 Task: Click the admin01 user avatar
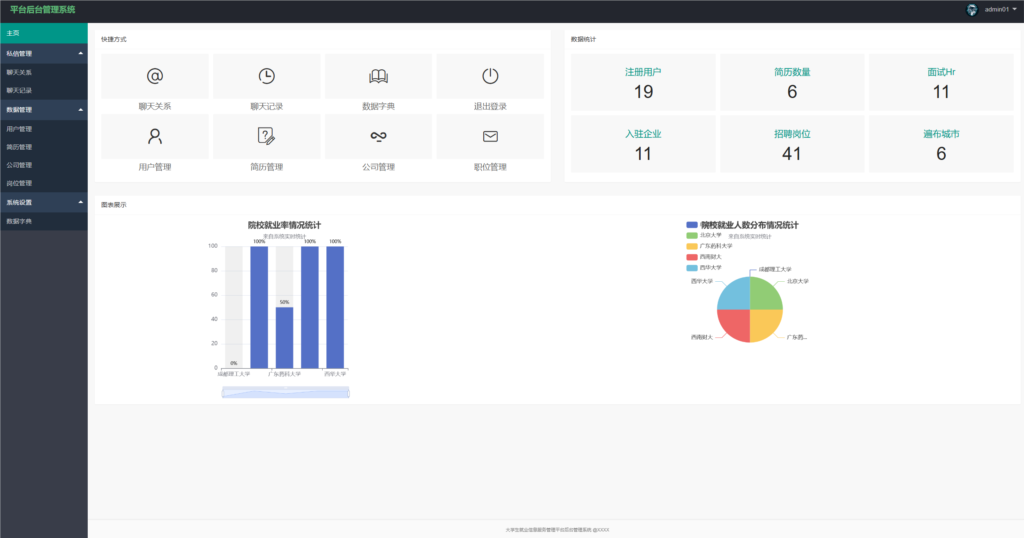972,9
